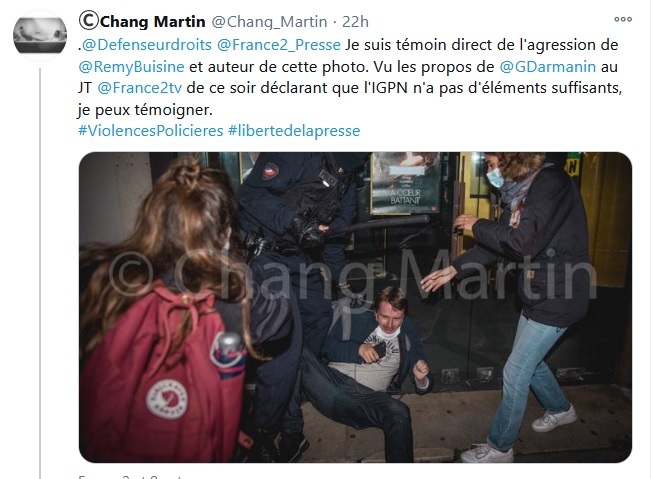Click the thread connector line under the avatar
Image resolution: width=653 pixels, height=479 pixels.
pos(40,273)
